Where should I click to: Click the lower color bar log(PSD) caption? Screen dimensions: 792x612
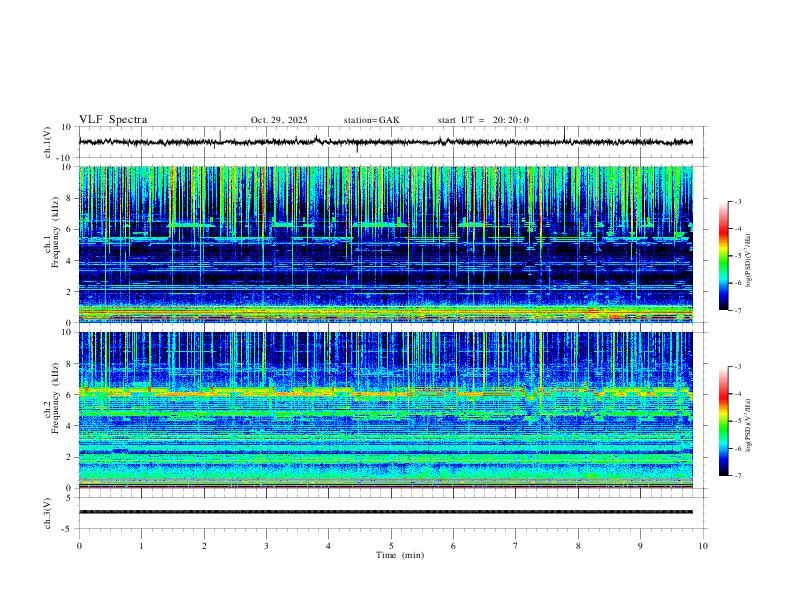point(749,425)
